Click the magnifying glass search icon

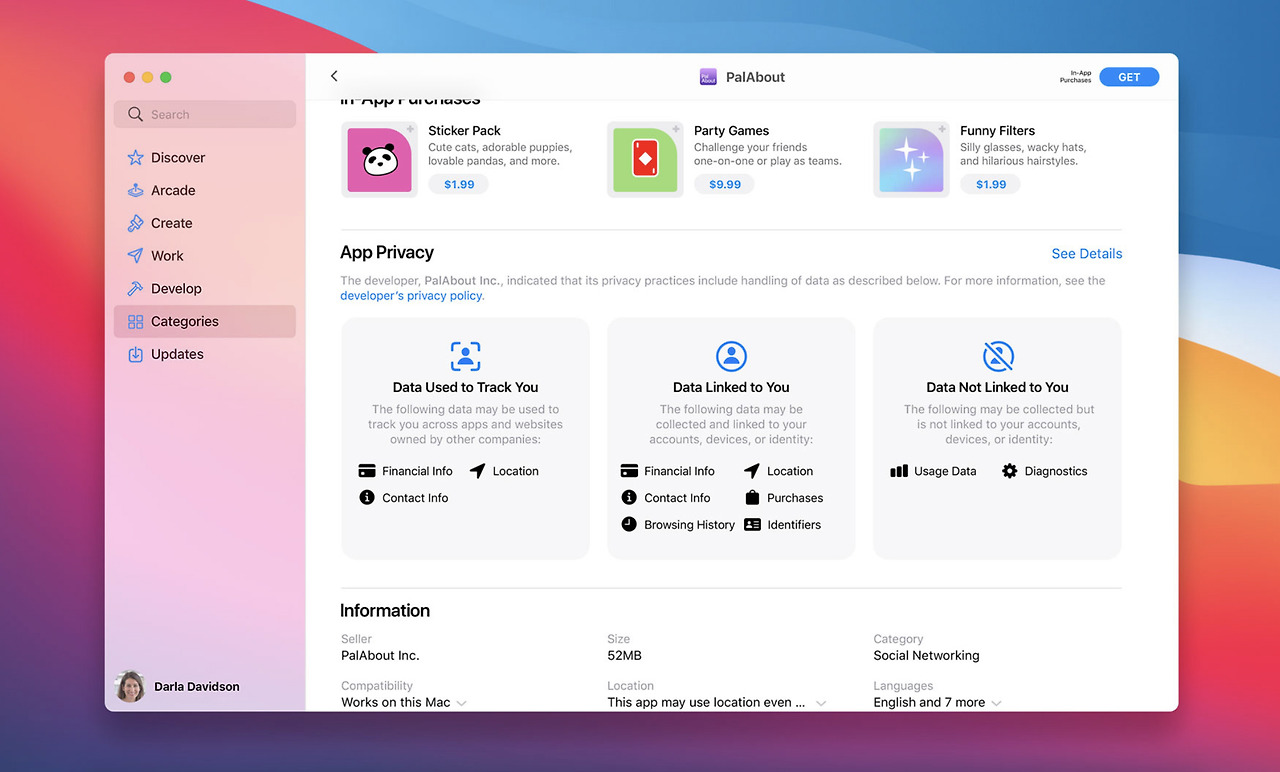tap(136, 114)
